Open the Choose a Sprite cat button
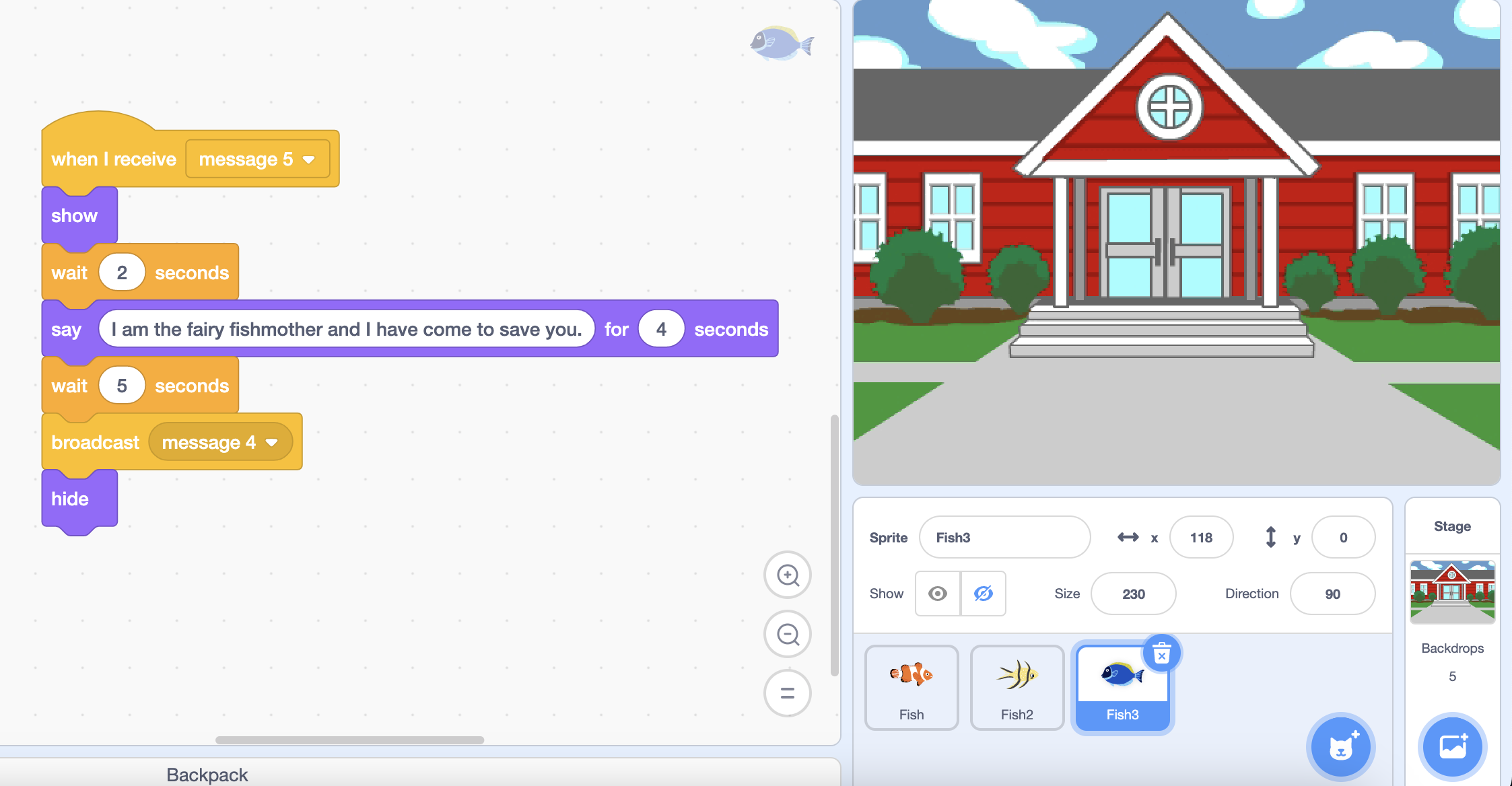 pos(1340,747)
